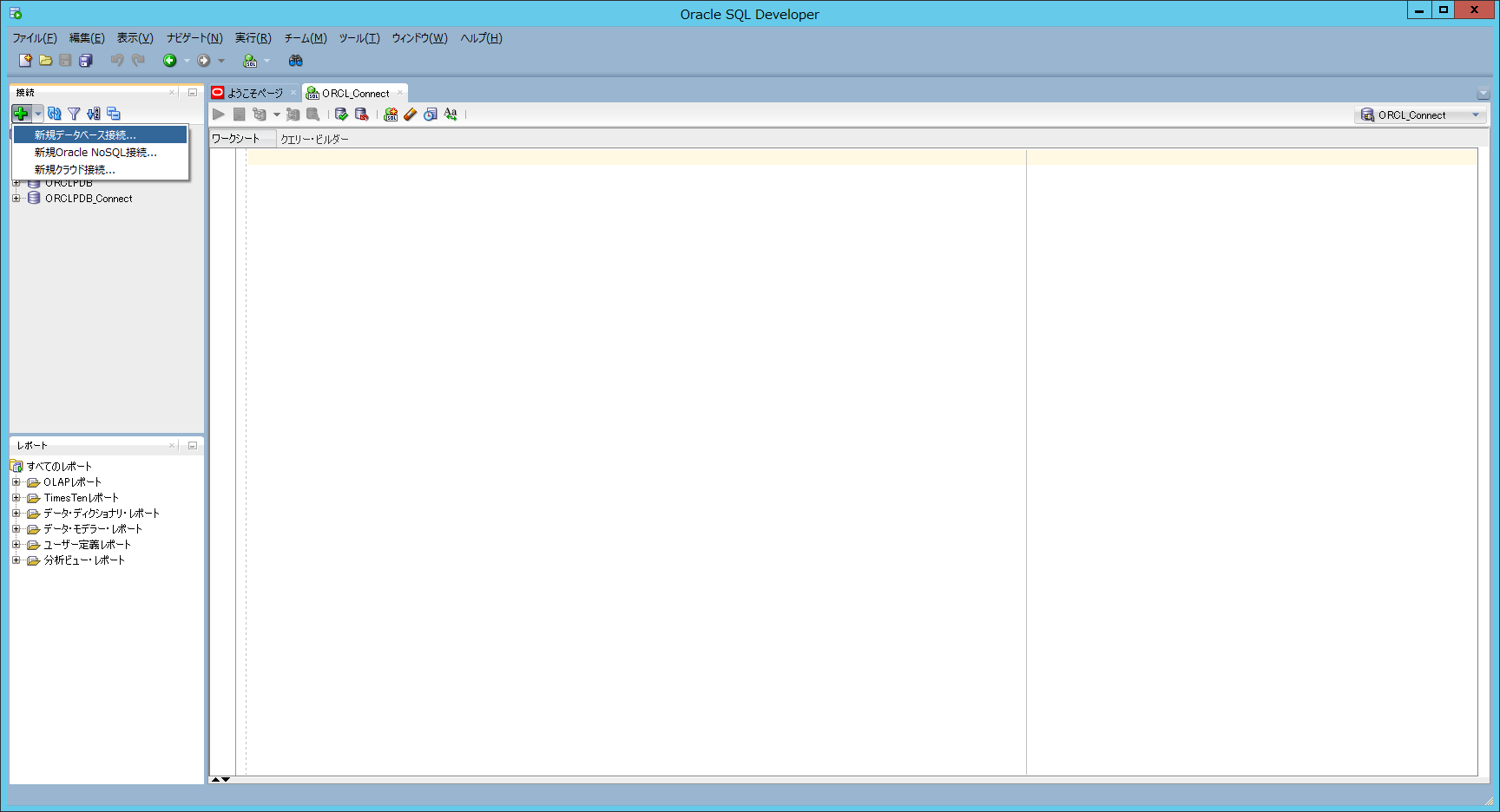Switch to the ようこそページ tab
Image resolution: width=1500 pixels, height=812 pixels.
tap(254, 93)
